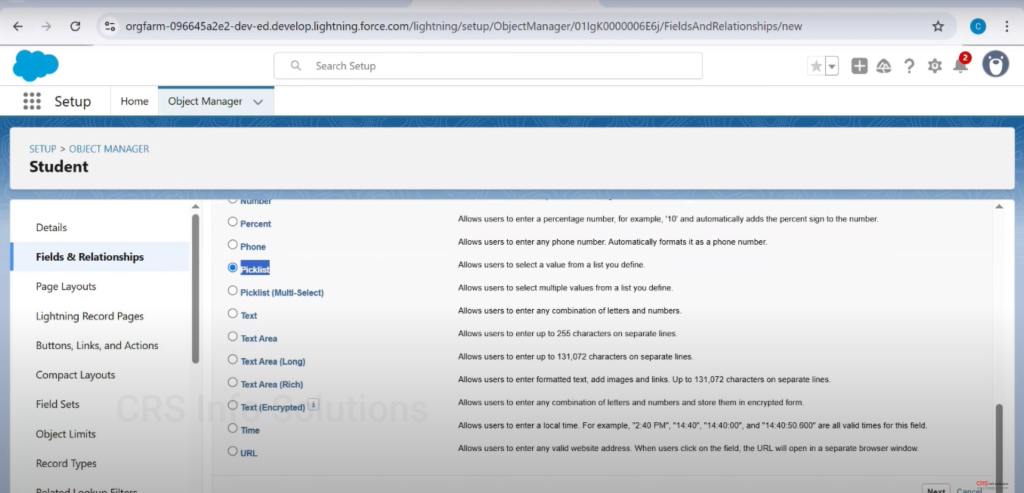Bookmark this page with the star icon
1024x493 pixels.
pos(938,26)
